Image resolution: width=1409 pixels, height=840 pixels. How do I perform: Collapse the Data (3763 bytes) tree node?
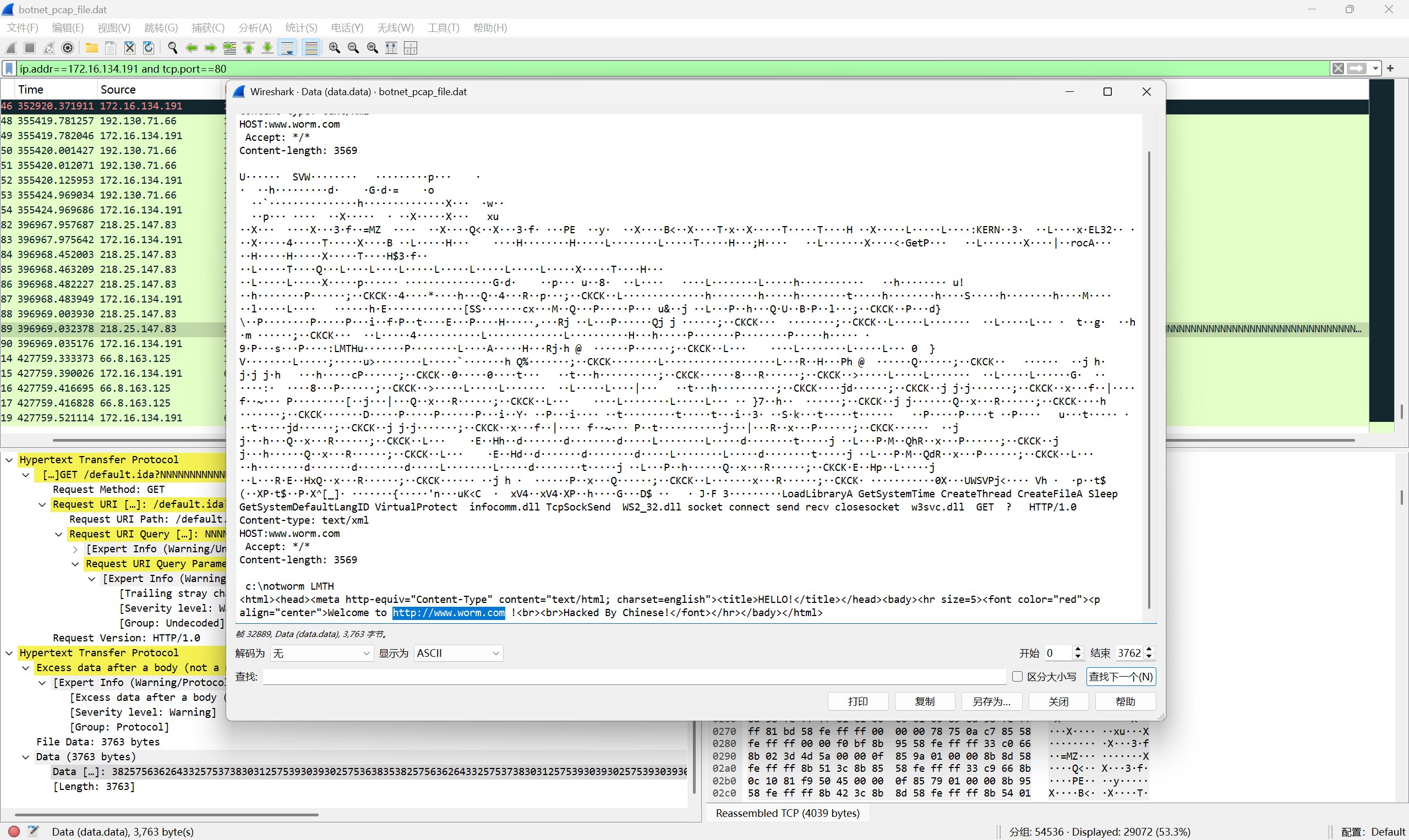tap(26, 757)
